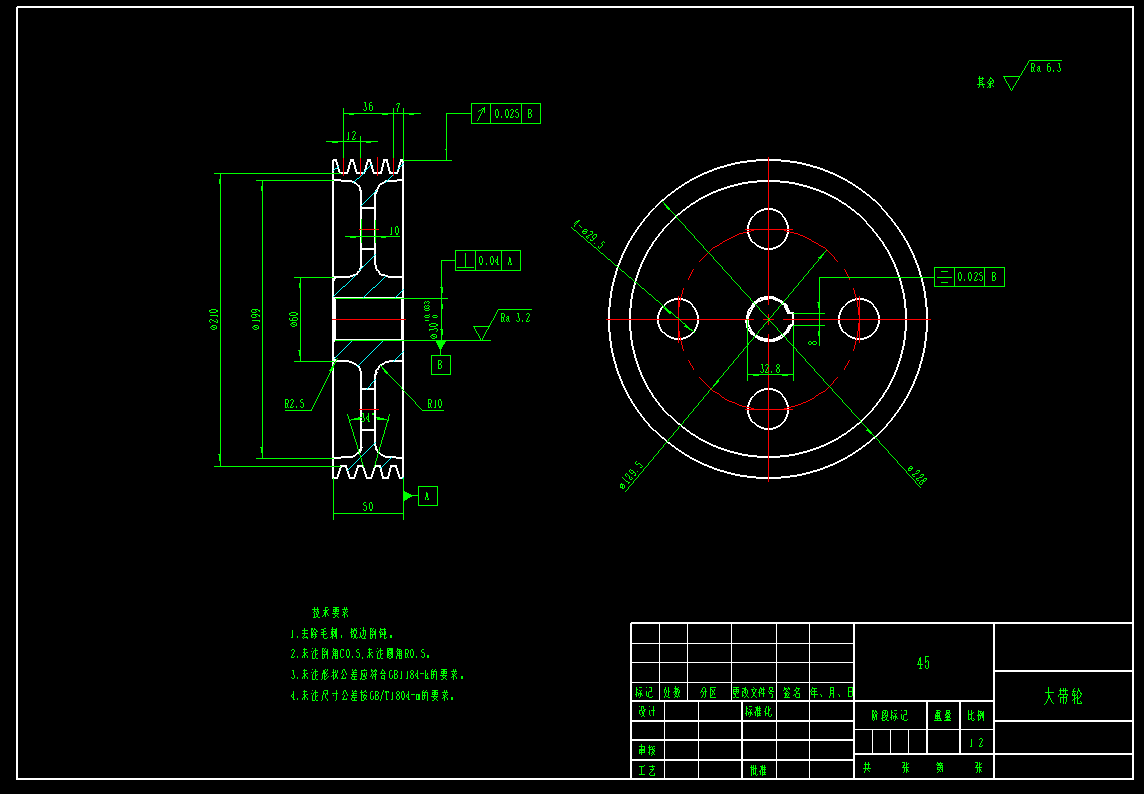
Task: Click the 审核 cell
Action: click(x=647, y=750)
